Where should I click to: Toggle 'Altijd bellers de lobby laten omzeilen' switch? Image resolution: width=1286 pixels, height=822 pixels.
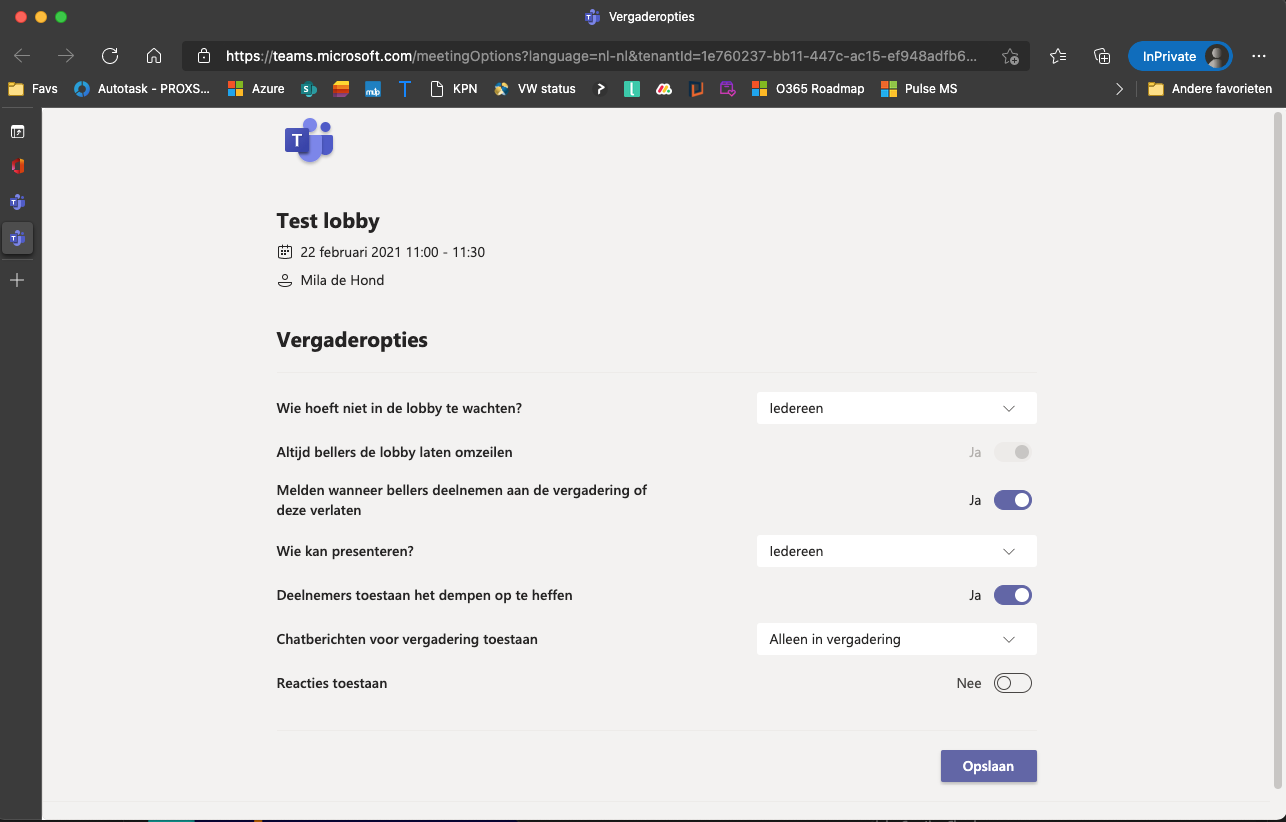pyautogui.click(x=1012, y=452)
